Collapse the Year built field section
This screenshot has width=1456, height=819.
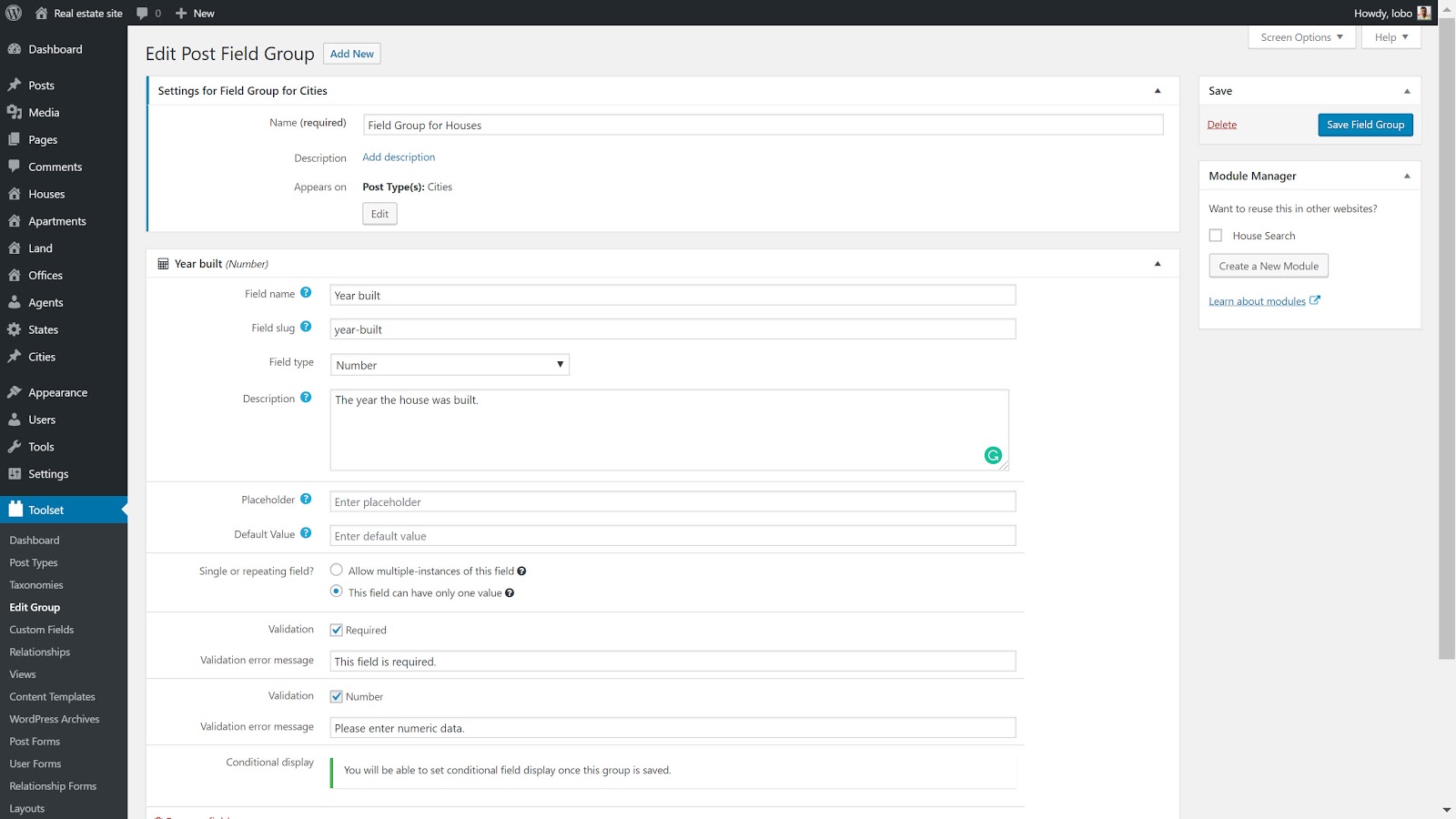1158,264
